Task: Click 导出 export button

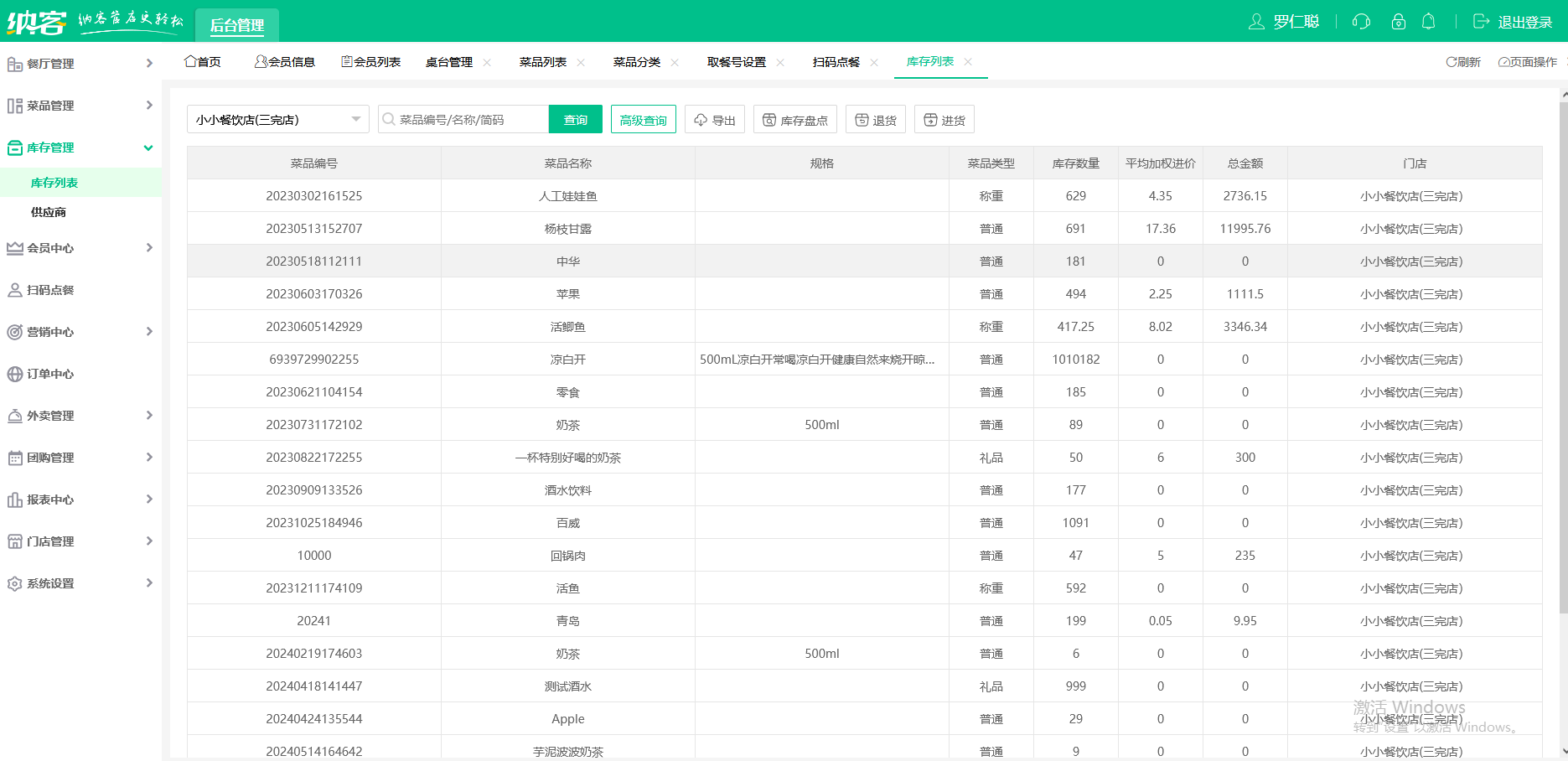Action: coord(715,120)
